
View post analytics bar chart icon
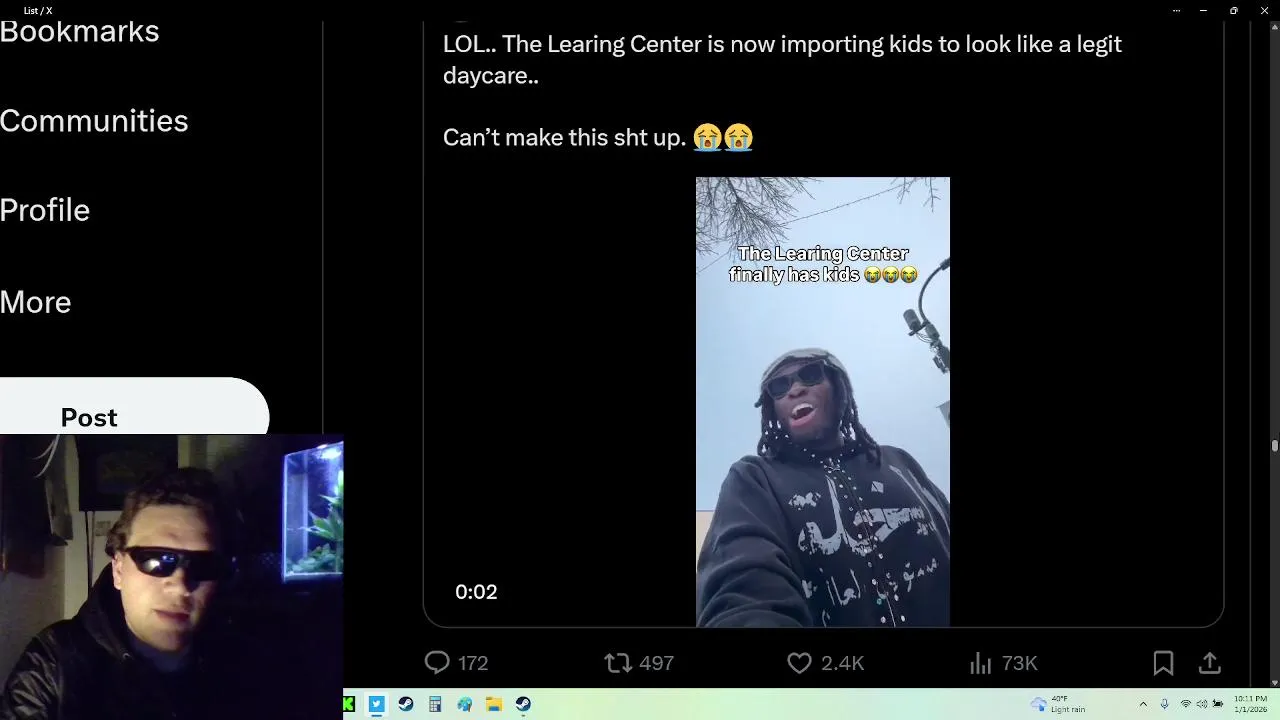click(980, 662)
